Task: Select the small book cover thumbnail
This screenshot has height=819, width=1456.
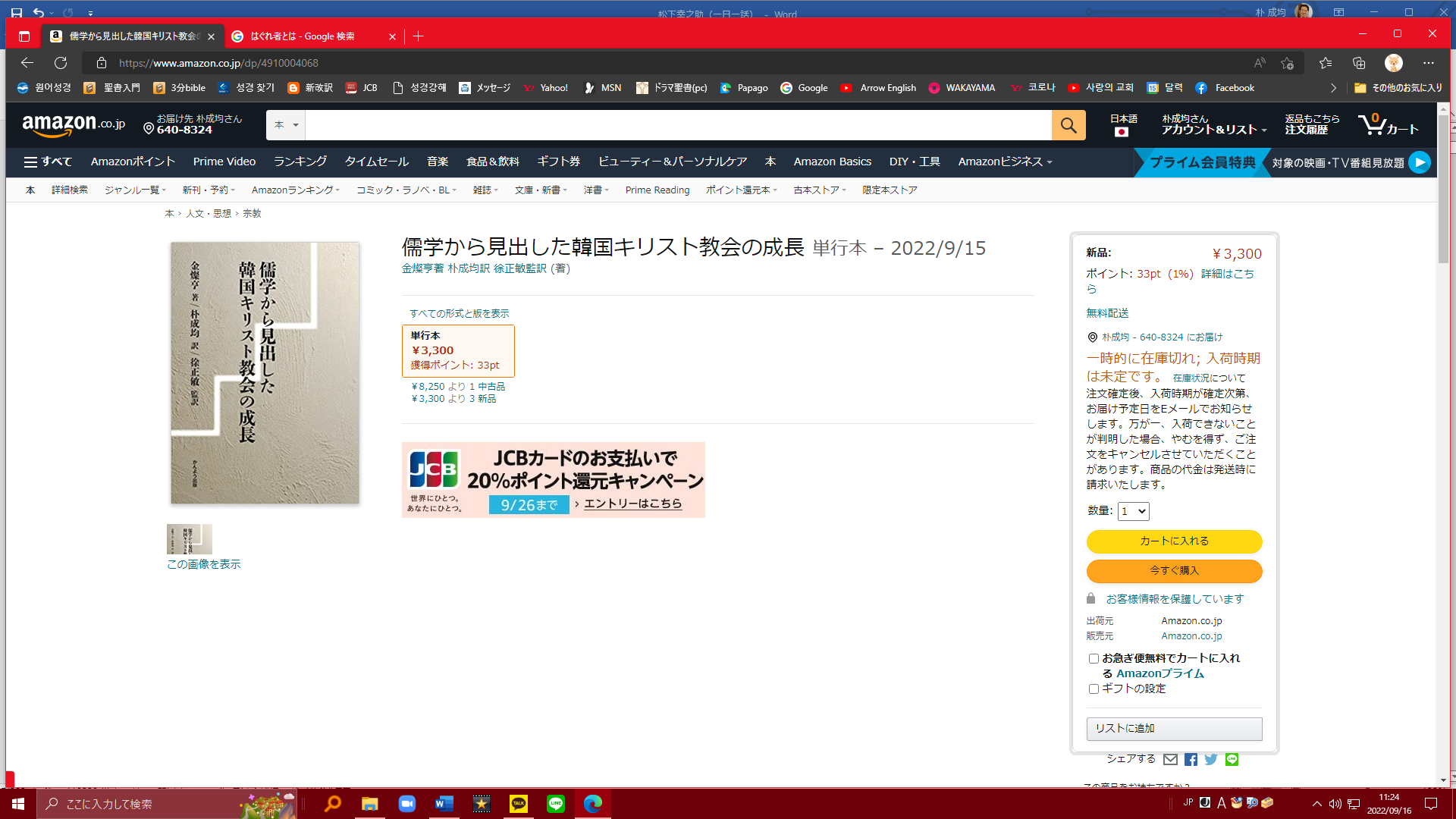Action: point(189,539)
